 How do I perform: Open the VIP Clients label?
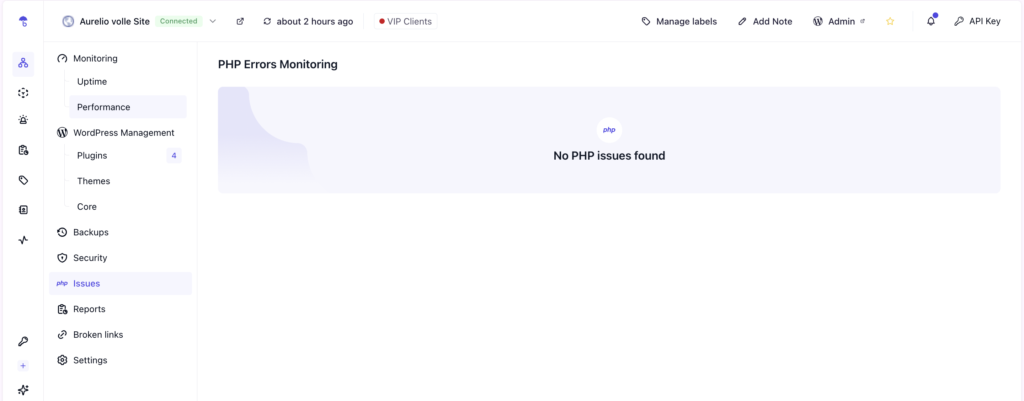[405, 21]
